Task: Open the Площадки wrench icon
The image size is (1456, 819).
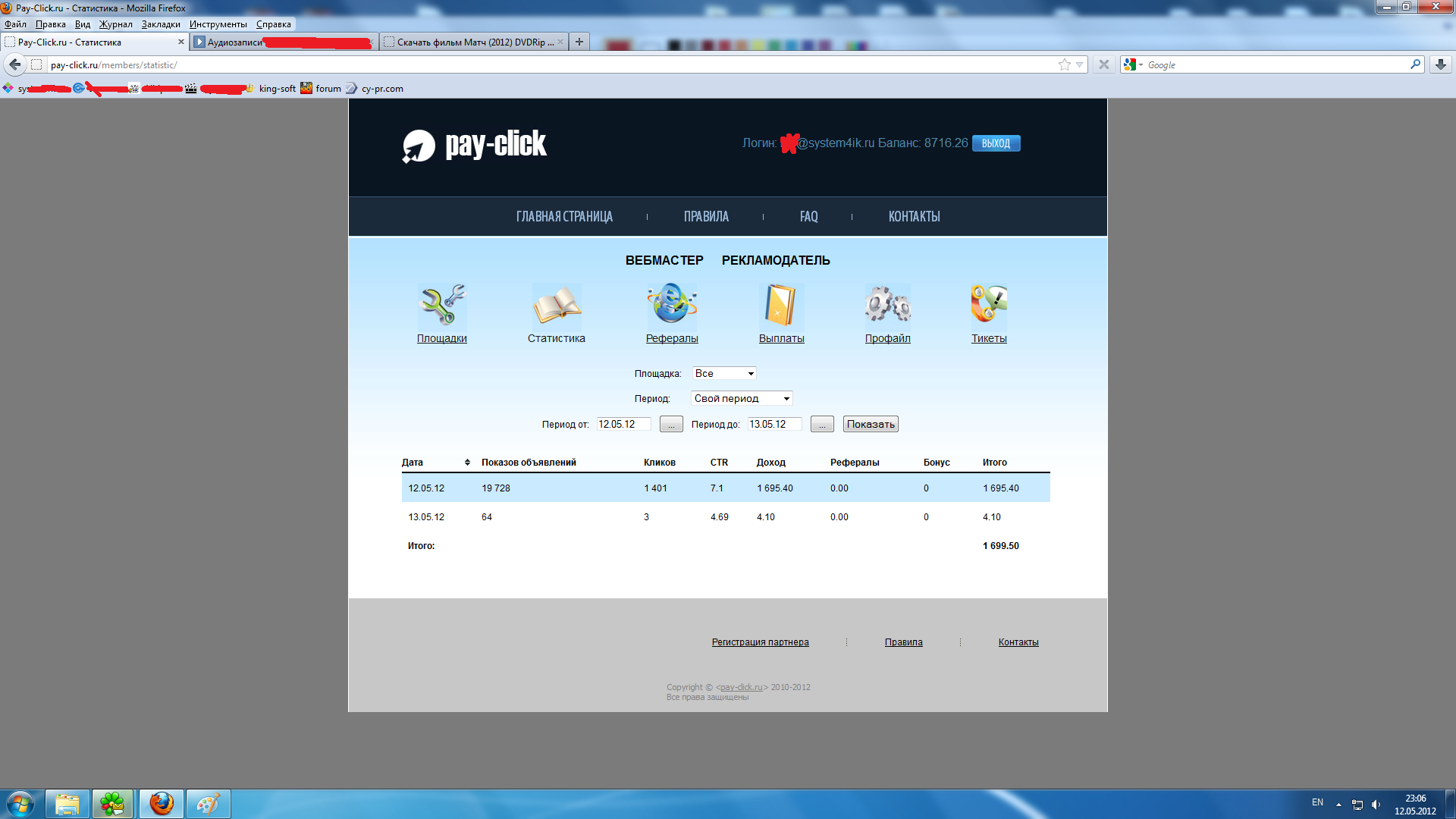Action: pyautogui.click(x=442, y=305)
